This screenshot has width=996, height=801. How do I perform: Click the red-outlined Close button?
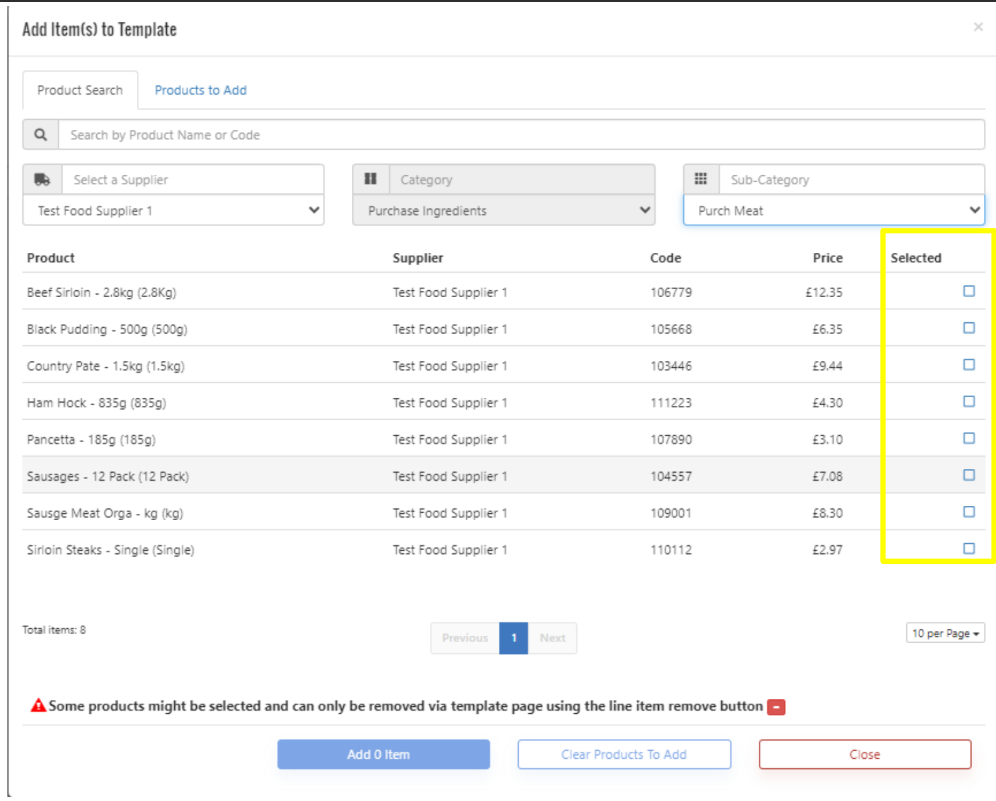point(864,755)
